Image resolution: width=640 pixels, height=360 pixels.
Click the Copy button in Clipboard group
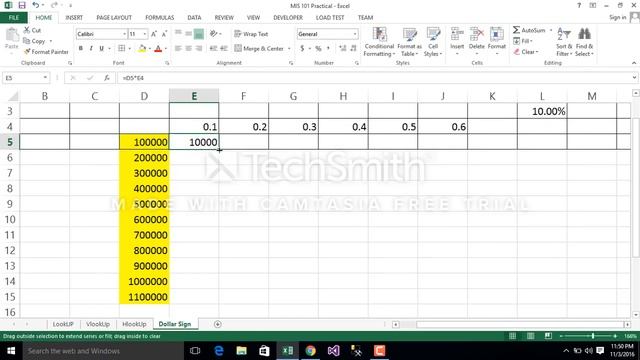(34, 41)
